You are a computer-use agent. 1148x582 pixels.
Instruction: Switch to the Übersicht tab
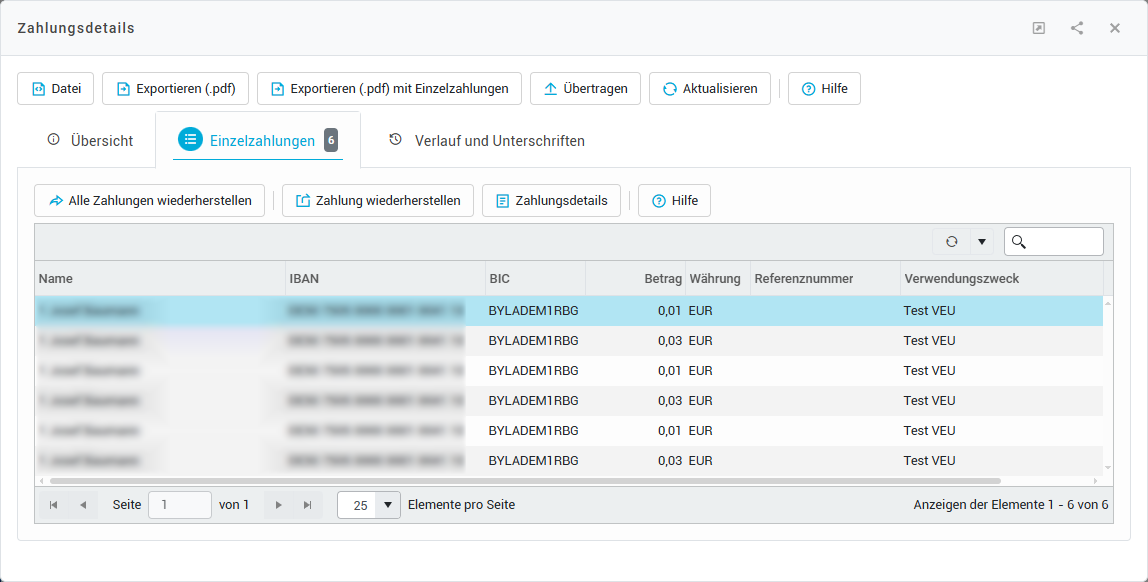pyautogui.click(x=90, y=141)
